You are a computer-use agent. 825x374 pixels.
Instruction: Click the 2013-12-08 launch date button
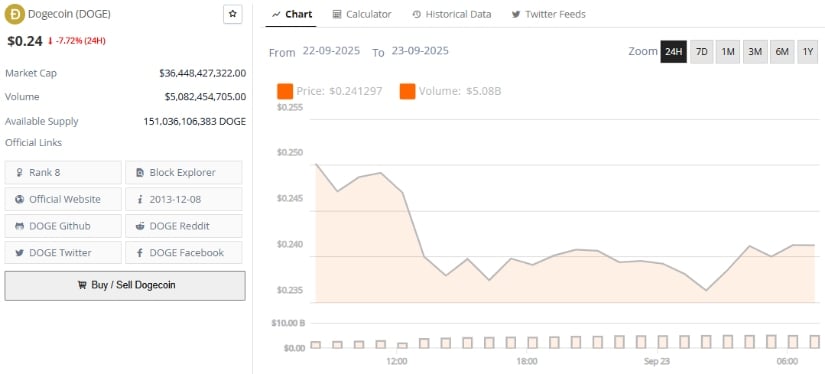184,199
